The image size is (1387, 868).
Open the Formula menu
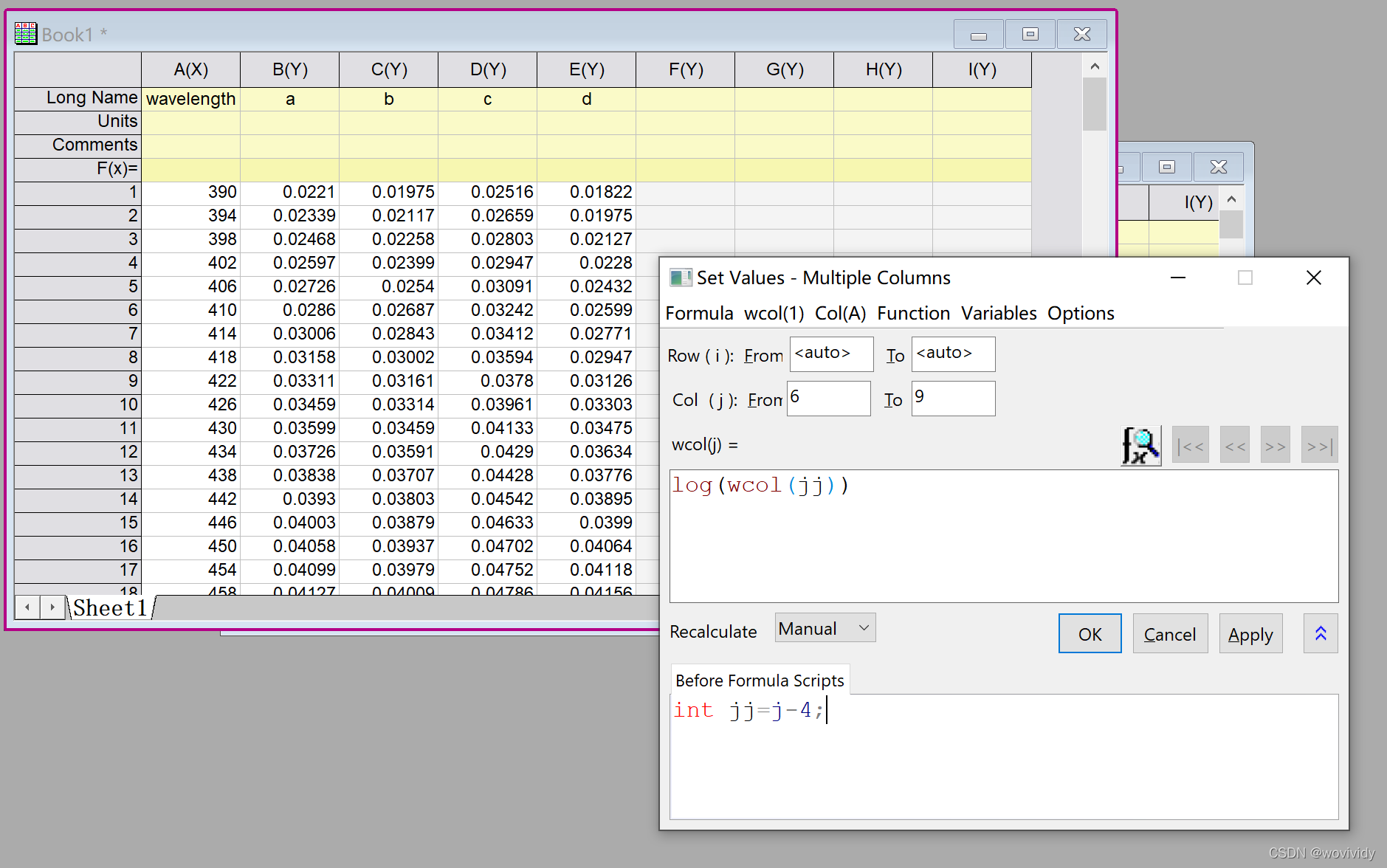pyautogui.click(x=699, y=313)
